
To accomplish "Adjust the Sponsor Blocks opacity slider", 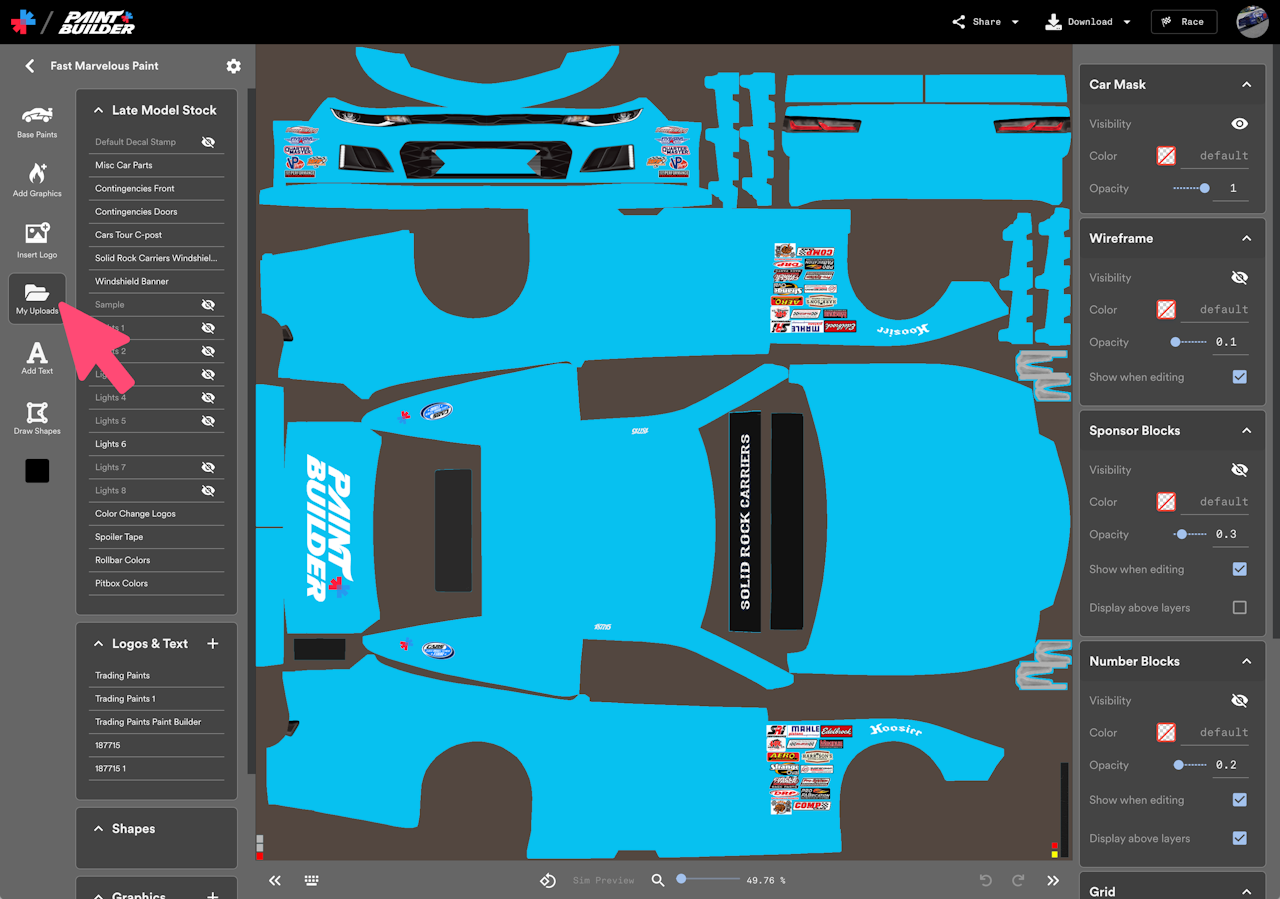I will pyautogui.click(x=1190, y=535).
